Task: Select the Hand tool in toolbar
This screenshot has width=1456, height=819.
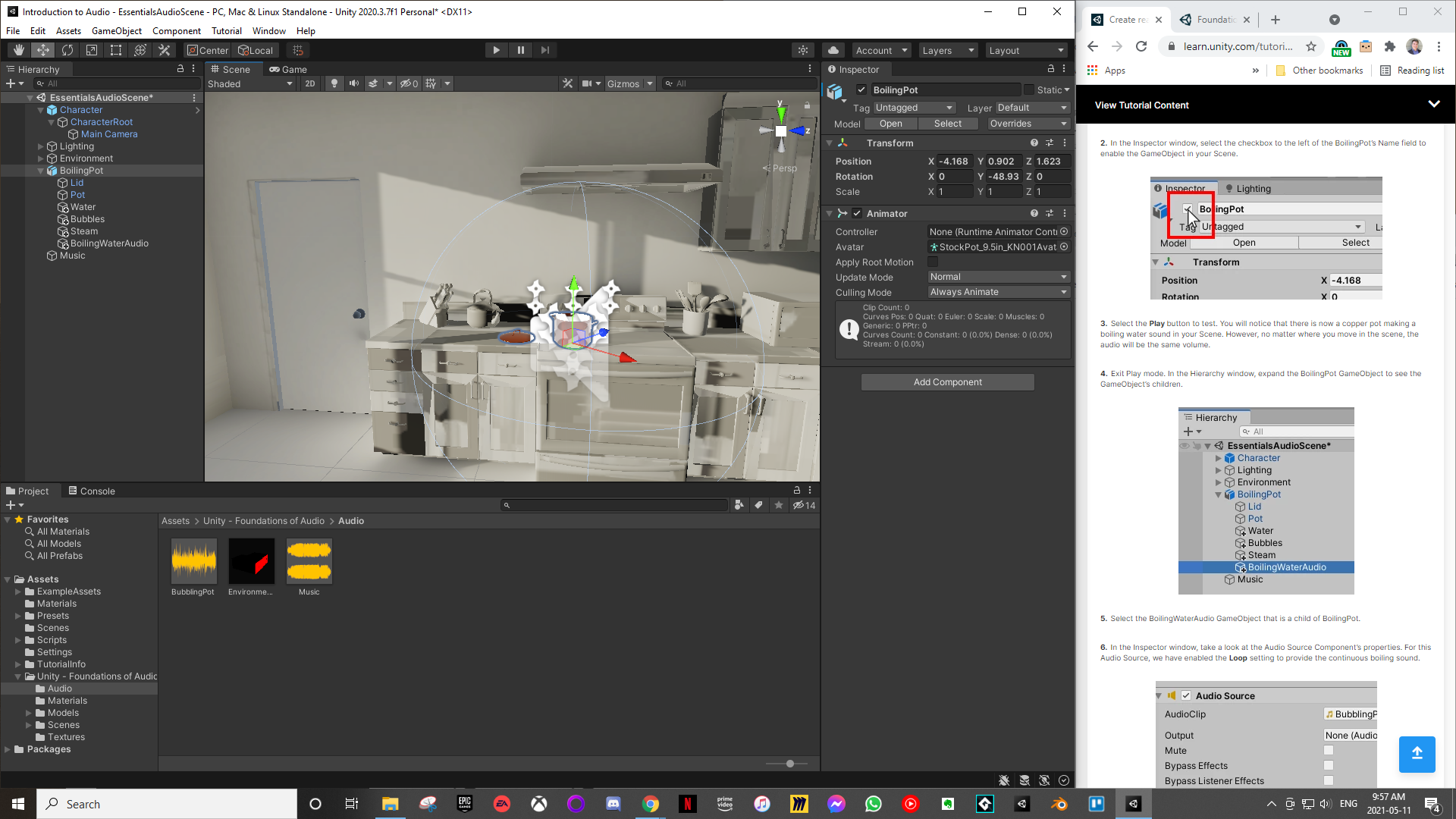Action: 18,50
